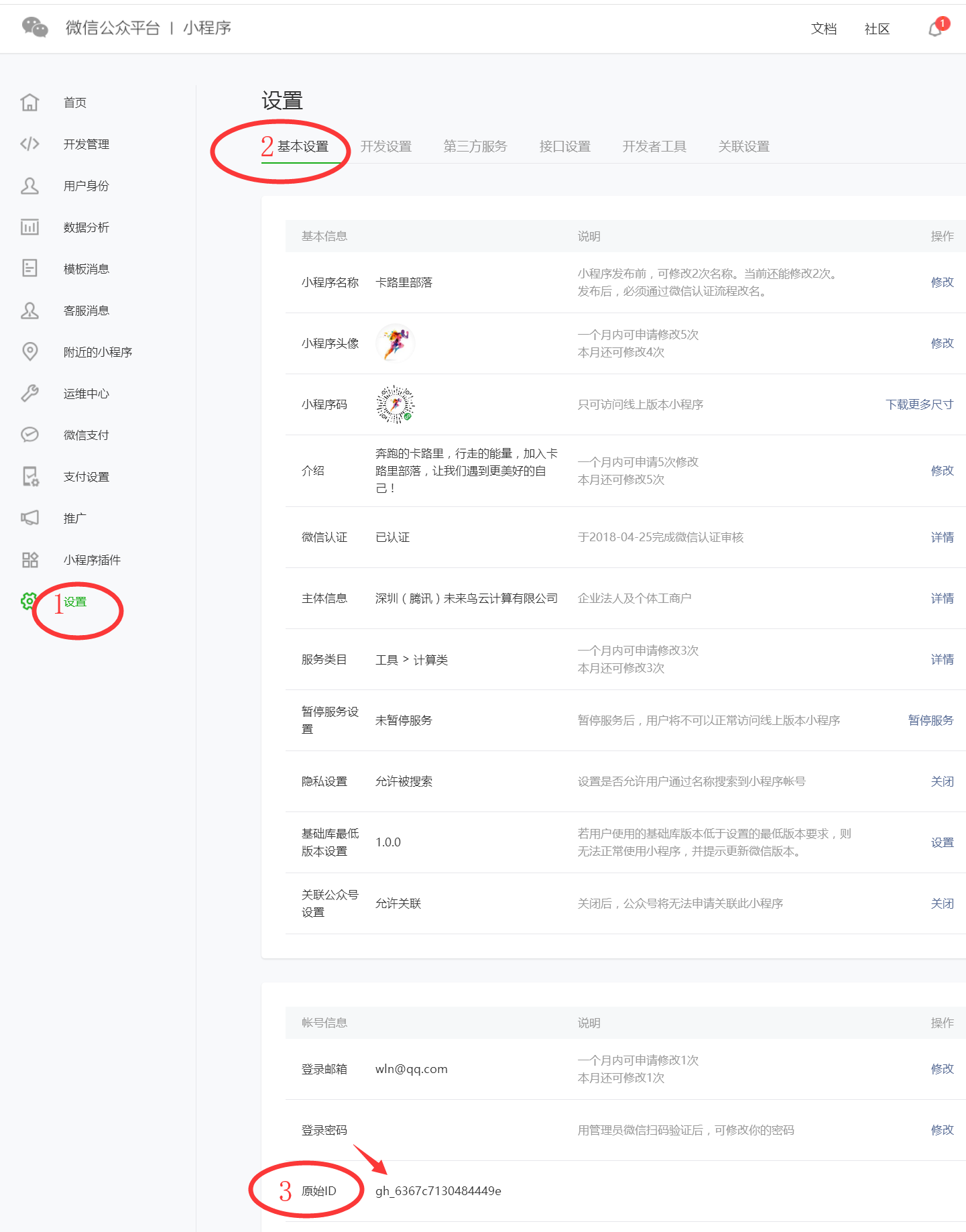Click 关闭 for 隐私设置
Image resolution: width=966 pixels, height=1232 pixels.
click(x=942, y=781)
